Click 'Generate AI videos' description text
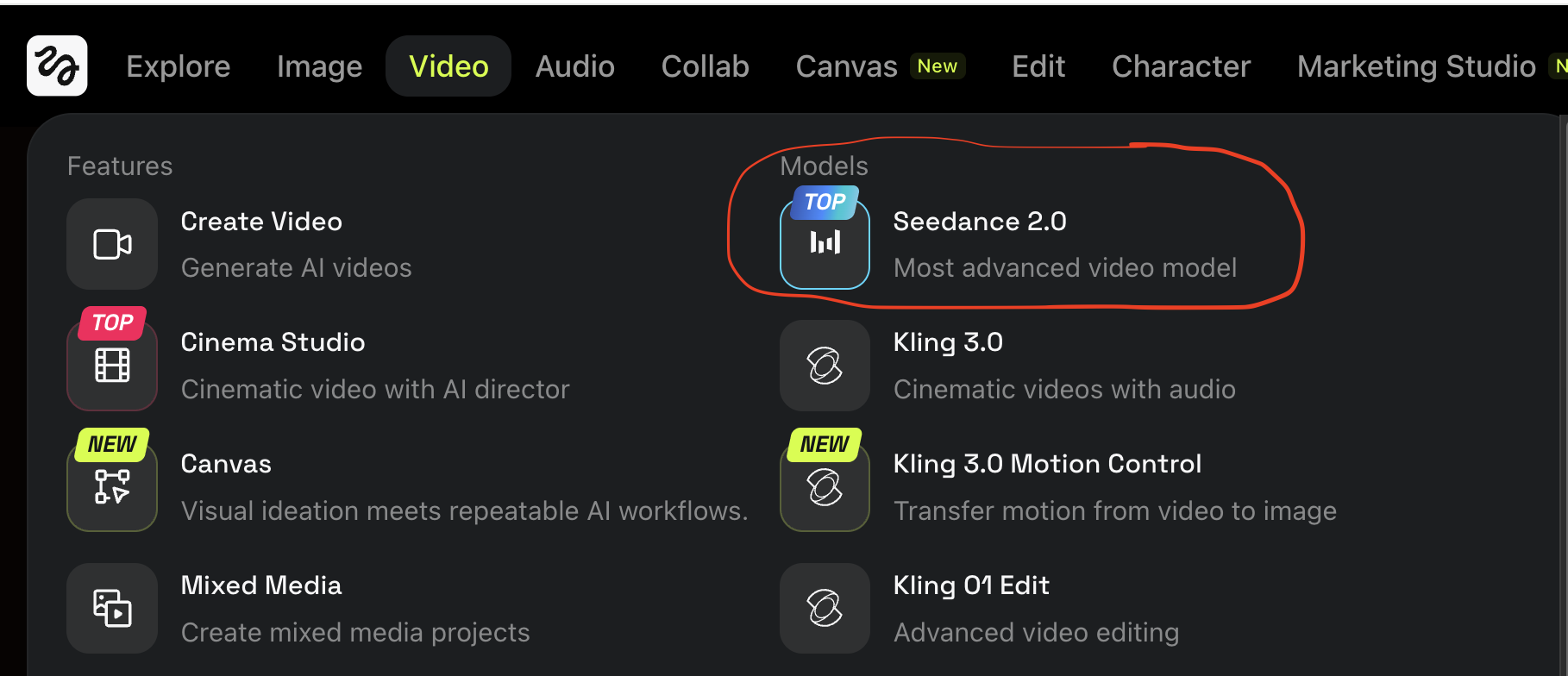1568x676 pixels. 296,268
